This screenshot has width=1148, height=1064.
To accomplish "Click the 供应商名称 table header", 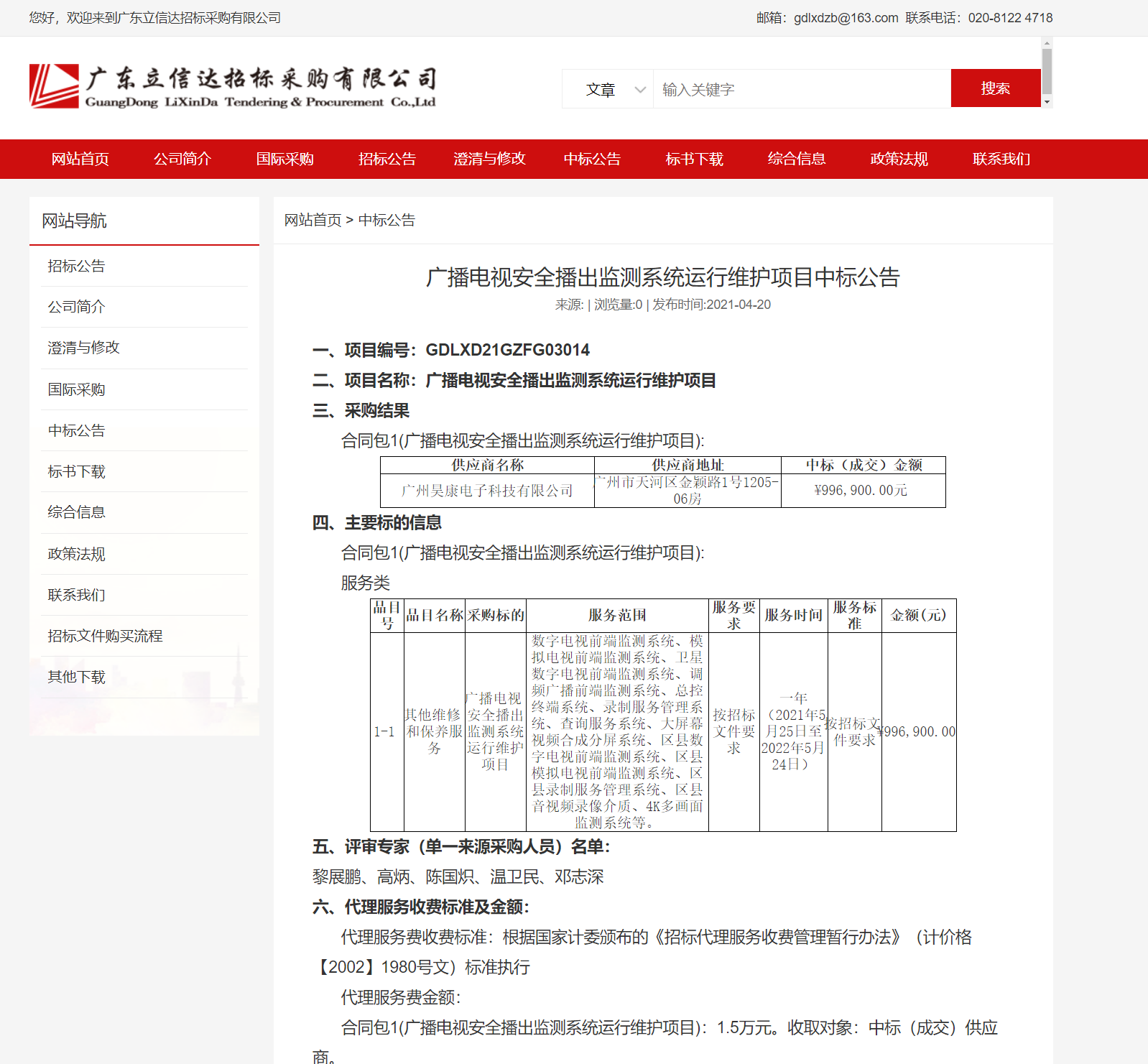I will tap(487, 465).
